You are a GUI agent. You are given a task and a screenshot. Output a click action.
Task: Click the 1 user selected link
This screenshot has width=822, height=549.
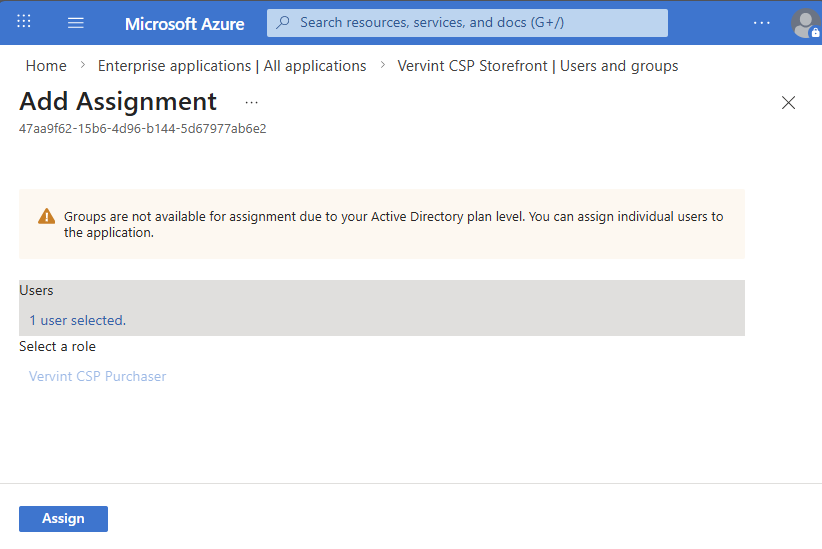(78, 320)
